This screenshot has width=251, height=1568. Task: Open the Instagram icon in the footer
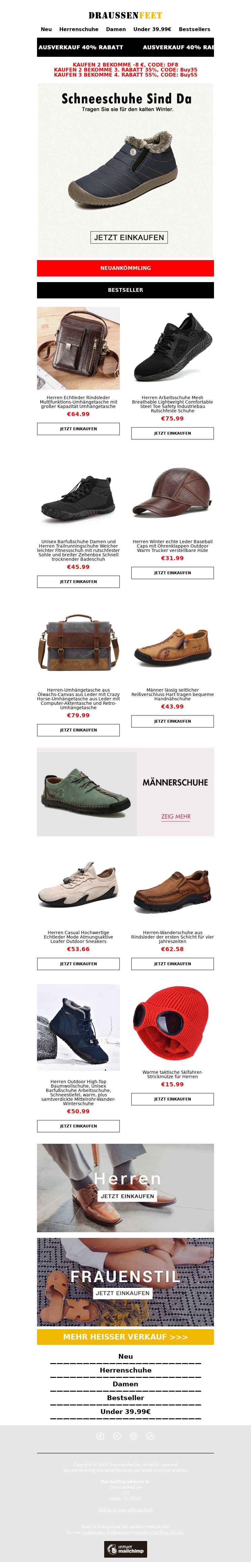[133, 1436]
